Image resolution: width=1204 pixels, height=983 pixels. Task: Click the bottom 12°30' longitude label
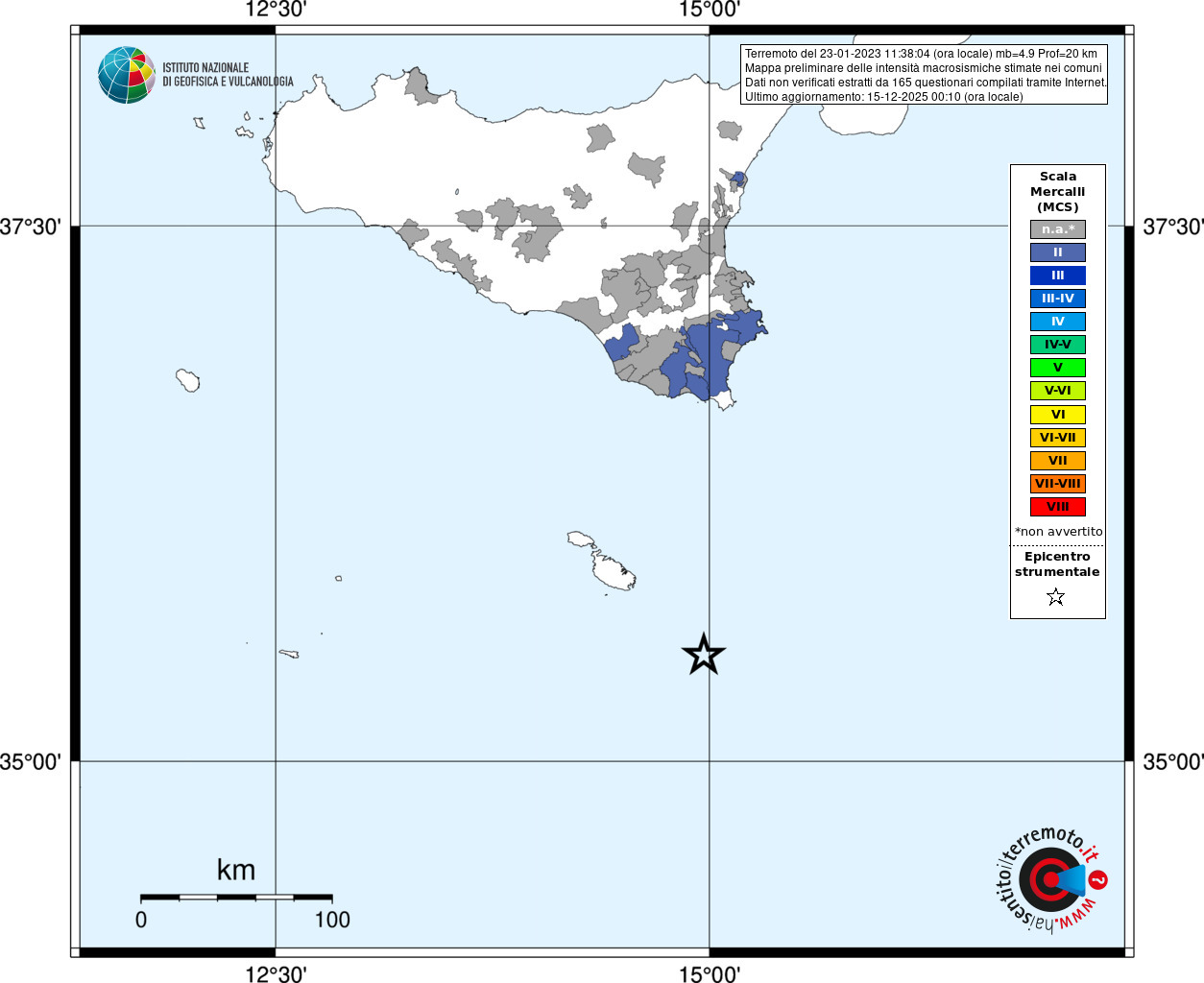276,974
